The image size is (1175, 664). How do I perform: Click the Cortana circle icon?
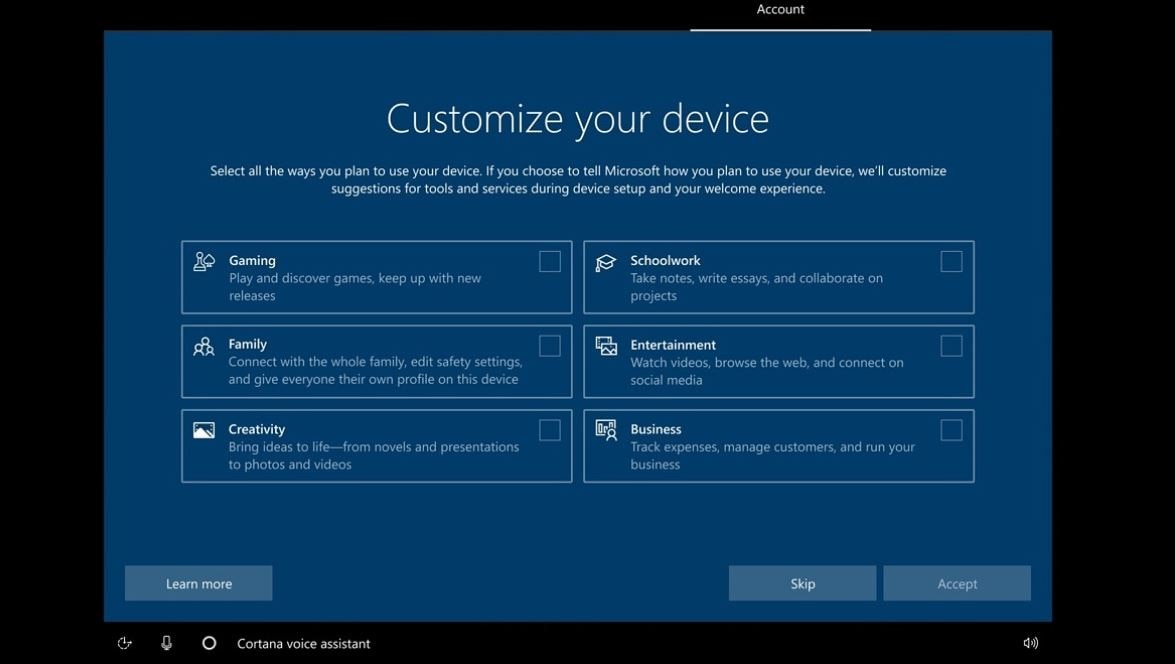pos(209,643)
